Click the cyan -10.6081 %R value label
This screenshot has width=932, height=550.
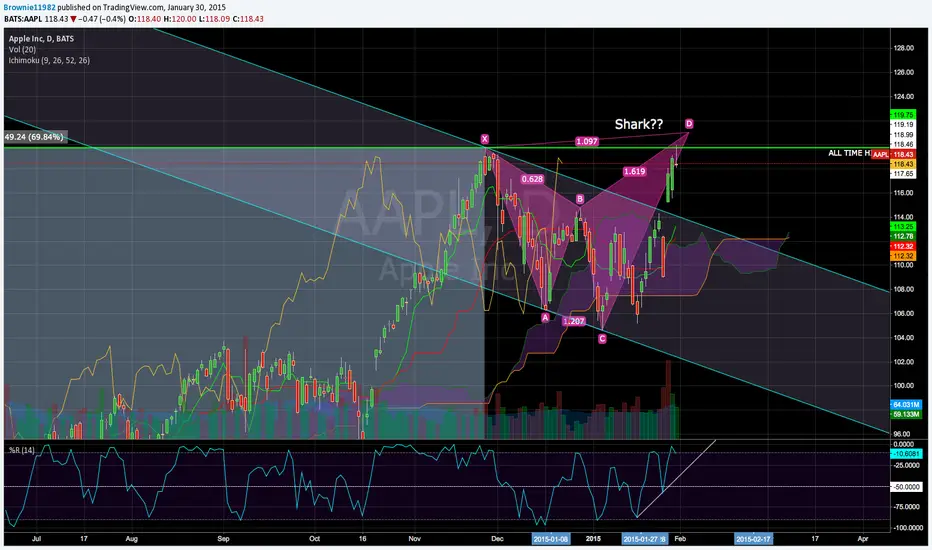point(906,454)
